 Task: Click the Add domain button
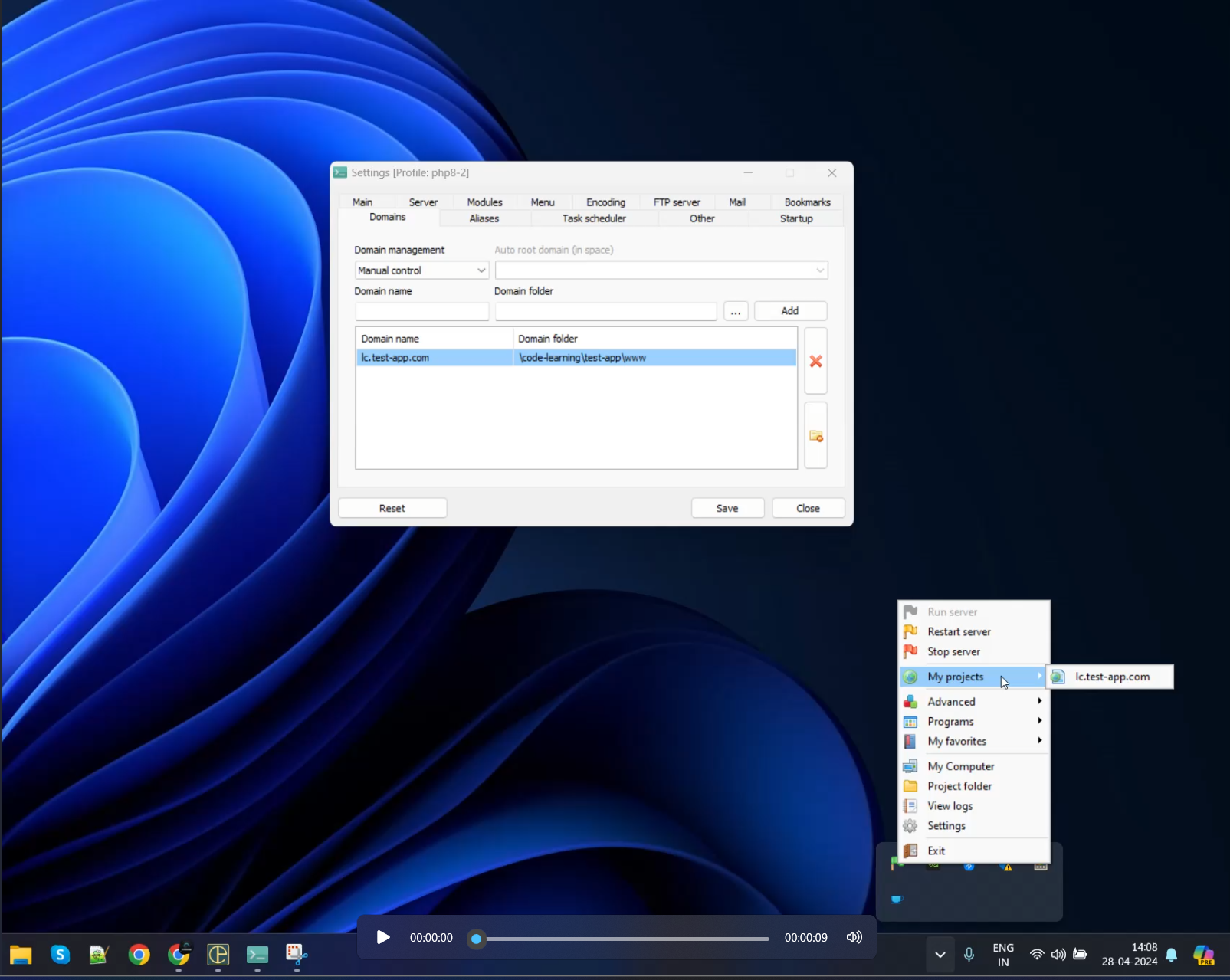[790, 310]
